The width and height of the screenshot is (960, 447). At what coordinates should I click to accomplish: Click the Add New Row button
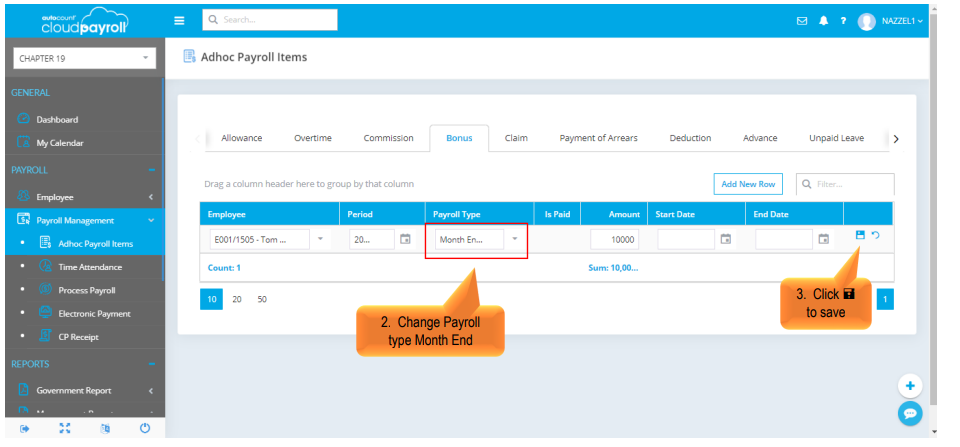pos(748,184)
